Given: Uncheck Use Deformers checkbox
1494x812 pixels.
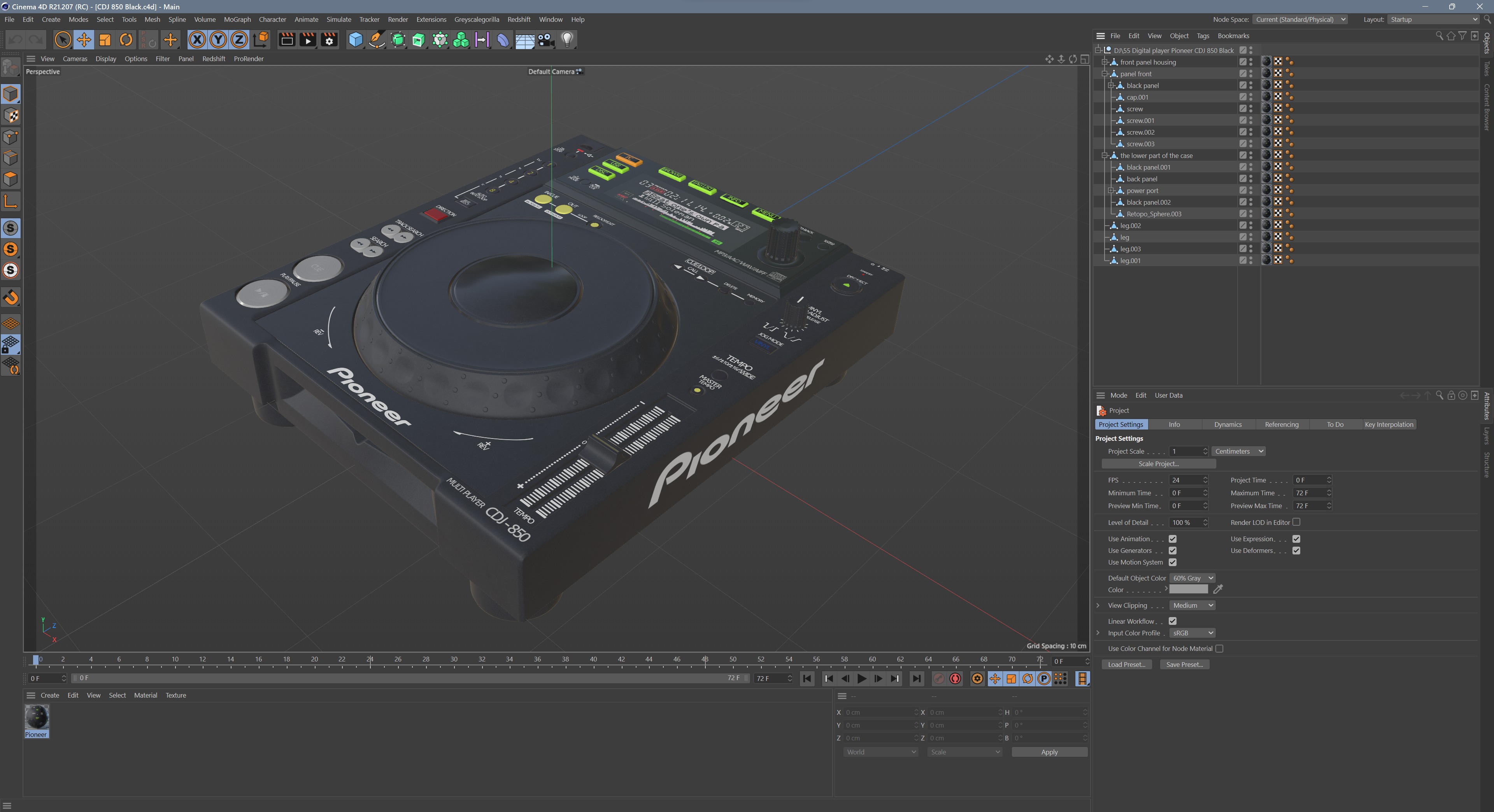Looking at the screenshot, I should (x=1296, y=551).
